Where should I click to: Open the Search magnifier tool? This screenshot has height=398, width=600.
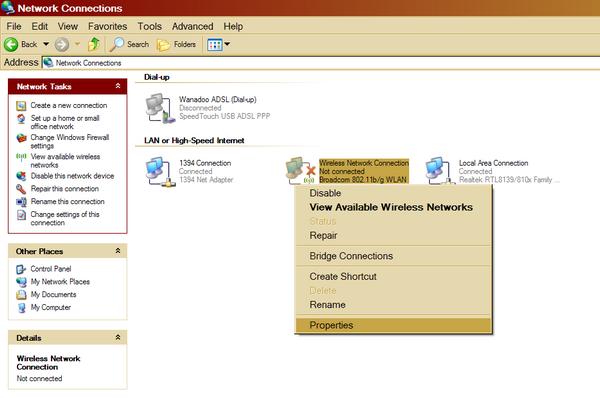(117, 44)
